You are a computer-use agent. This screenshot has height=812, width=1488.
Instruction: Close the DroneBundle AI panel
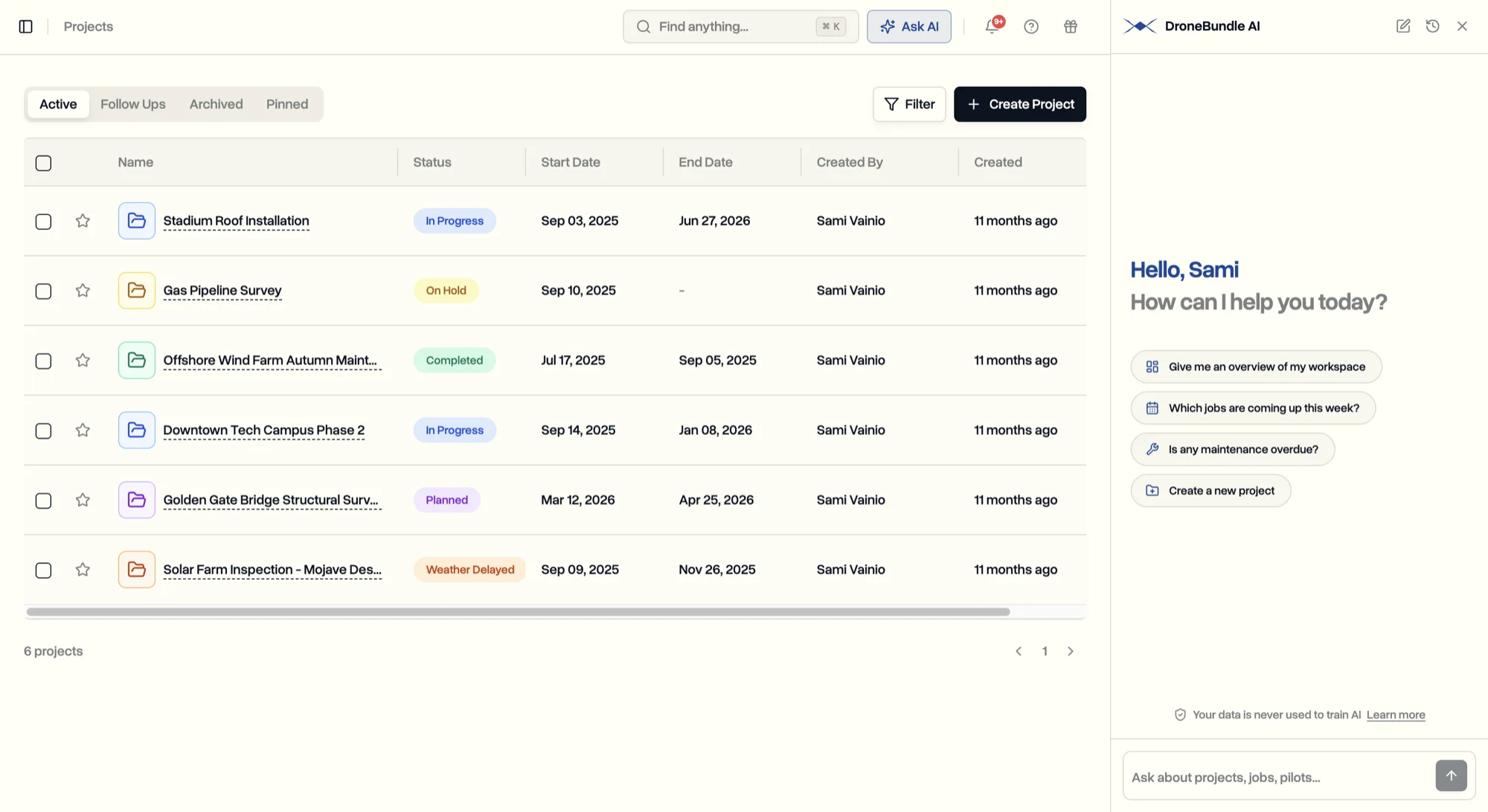tap(1463, 26)
